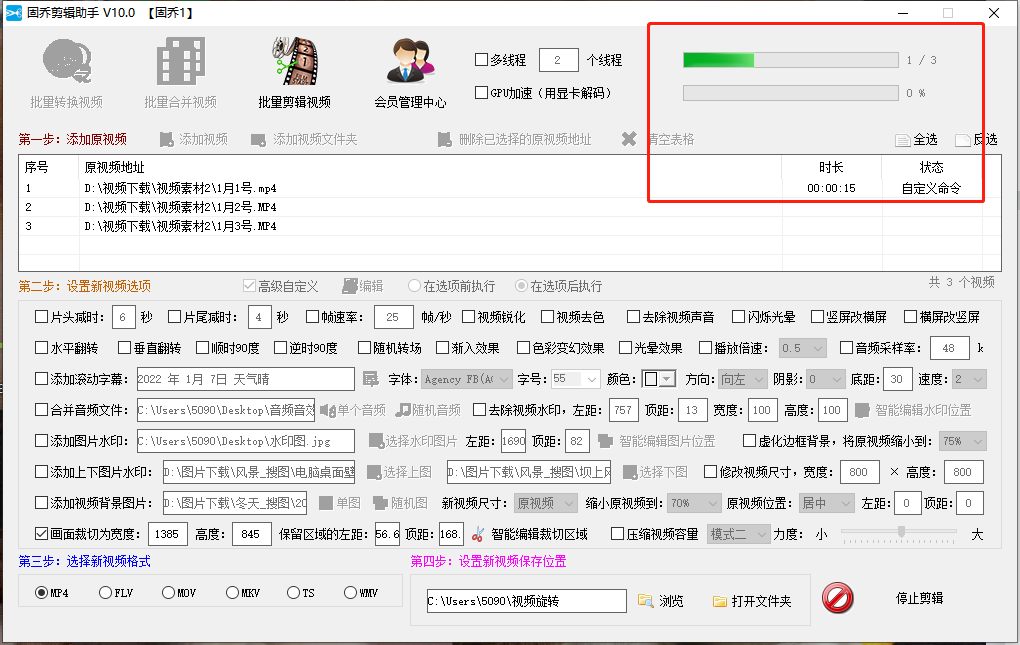Click the 力度 compression strength slider
Image resolution: width=1020 pixels, height=645 pixels.
pyautogui.click(x=899, y=533)
